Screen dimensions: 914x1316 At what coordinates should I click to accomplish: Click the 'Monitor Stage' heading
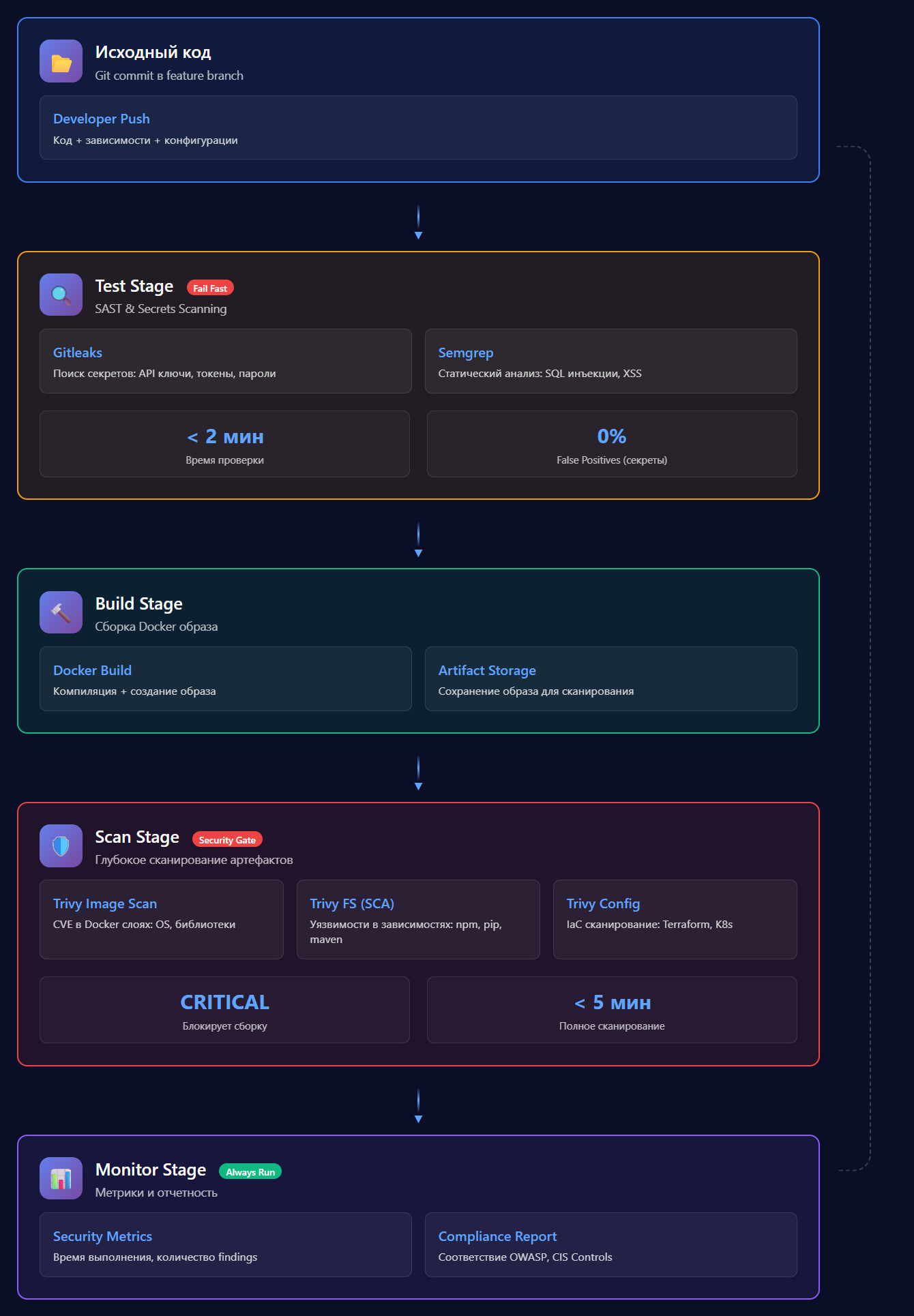151,1170
